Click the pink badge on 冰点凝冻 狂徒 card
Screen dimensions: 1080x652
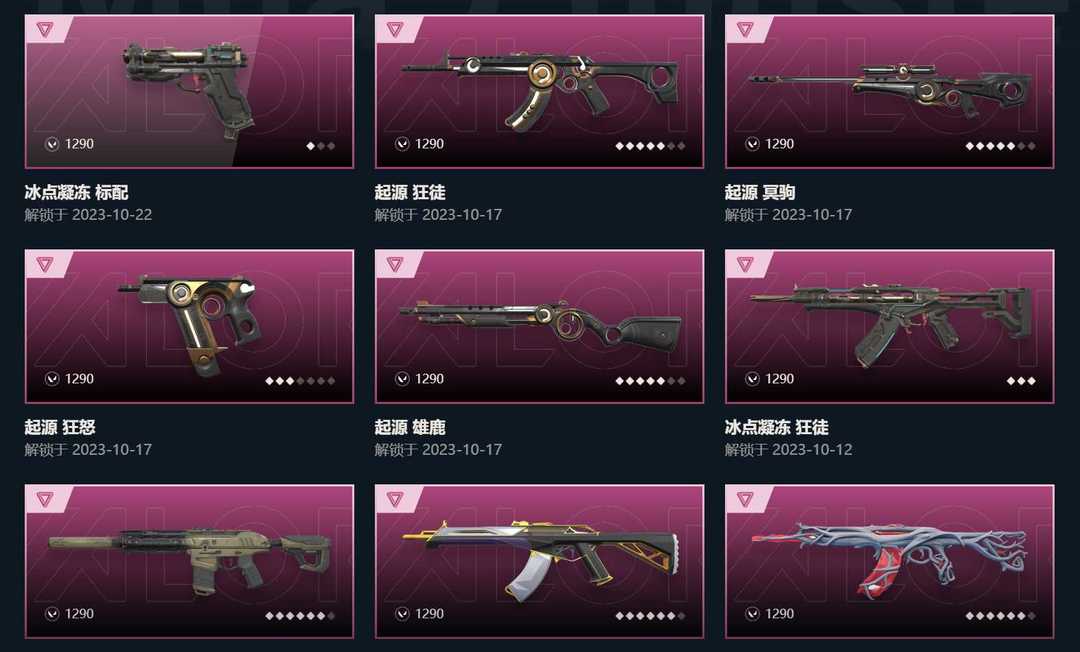click(x=745, y=264)
